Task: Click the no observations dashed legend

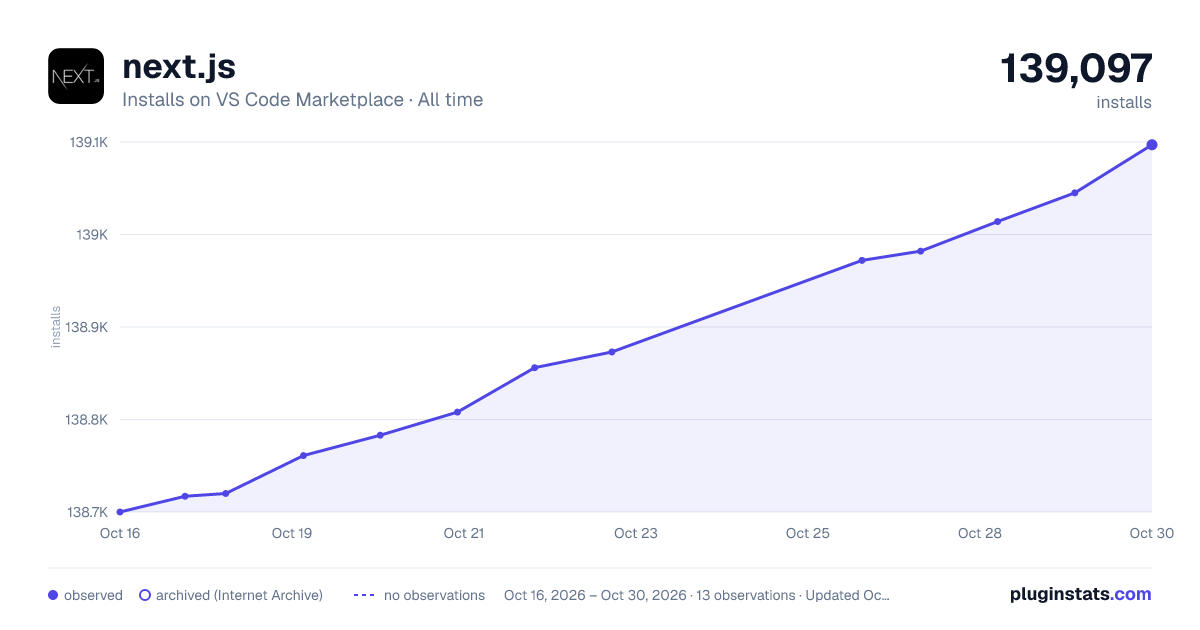Action: pyautogui.click(x=363, y=595)
